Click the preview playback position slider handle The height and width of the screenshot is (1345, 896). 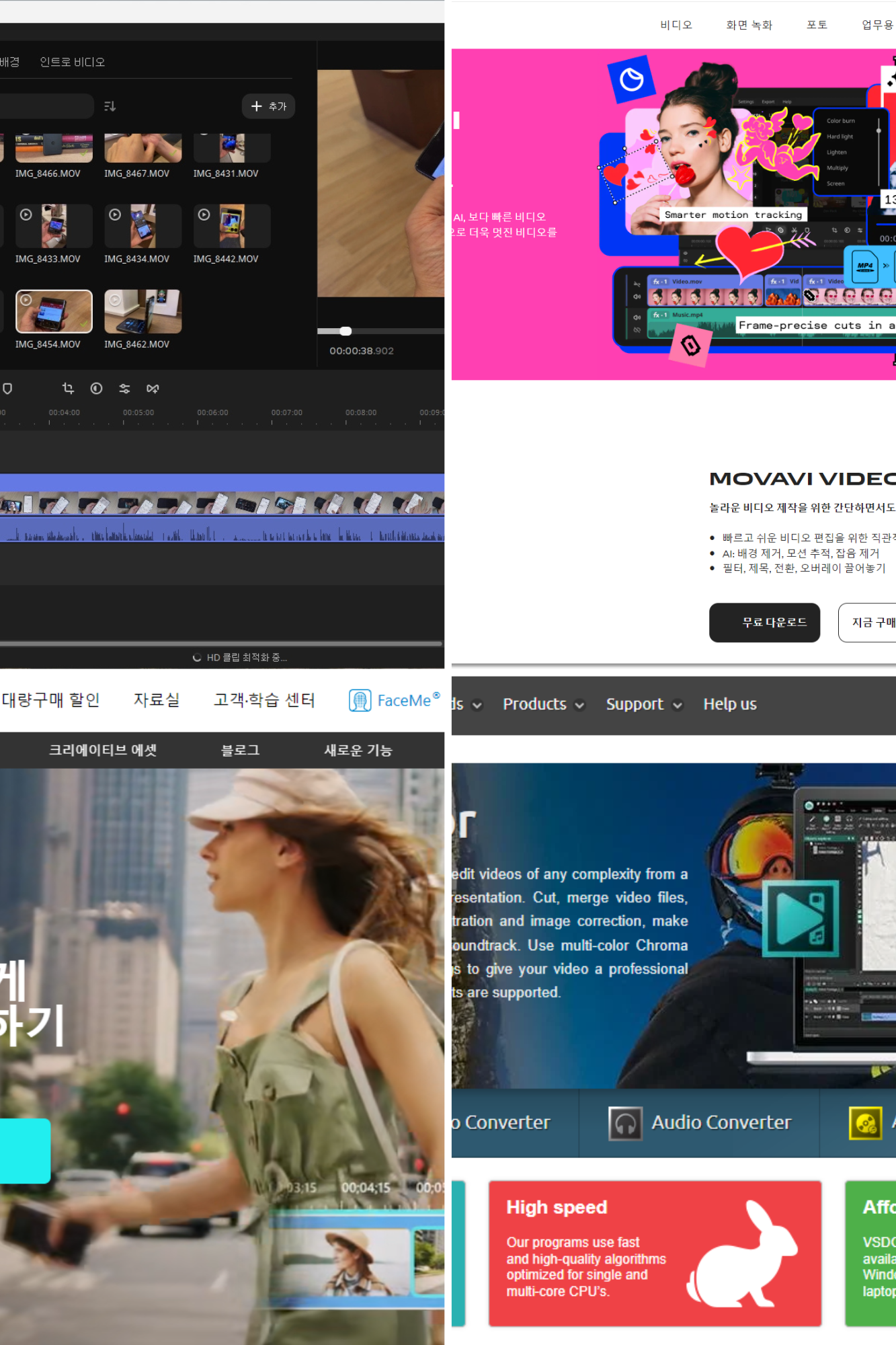(x=345, y=331)
